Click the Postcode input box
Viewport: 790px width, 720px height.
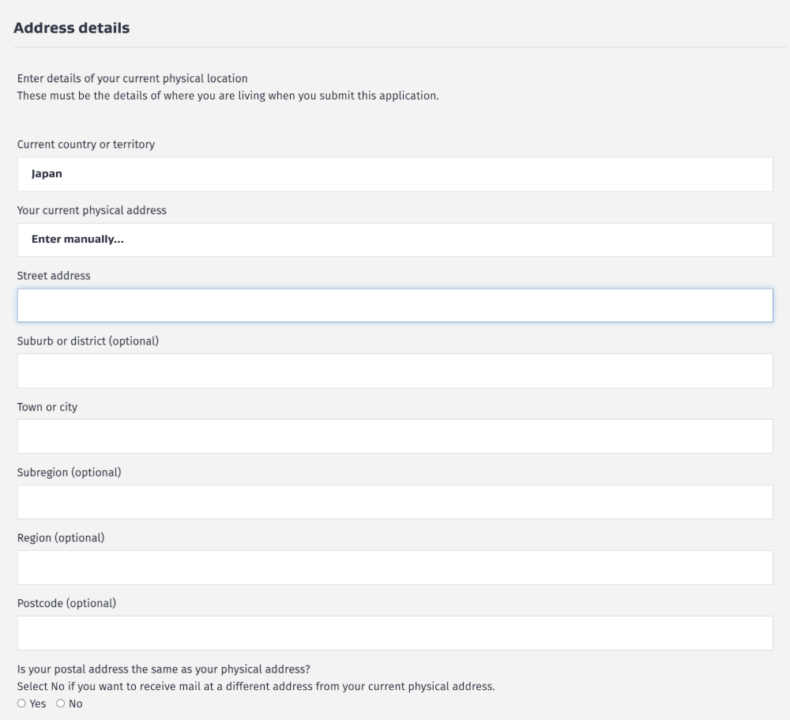coord(395,633)
